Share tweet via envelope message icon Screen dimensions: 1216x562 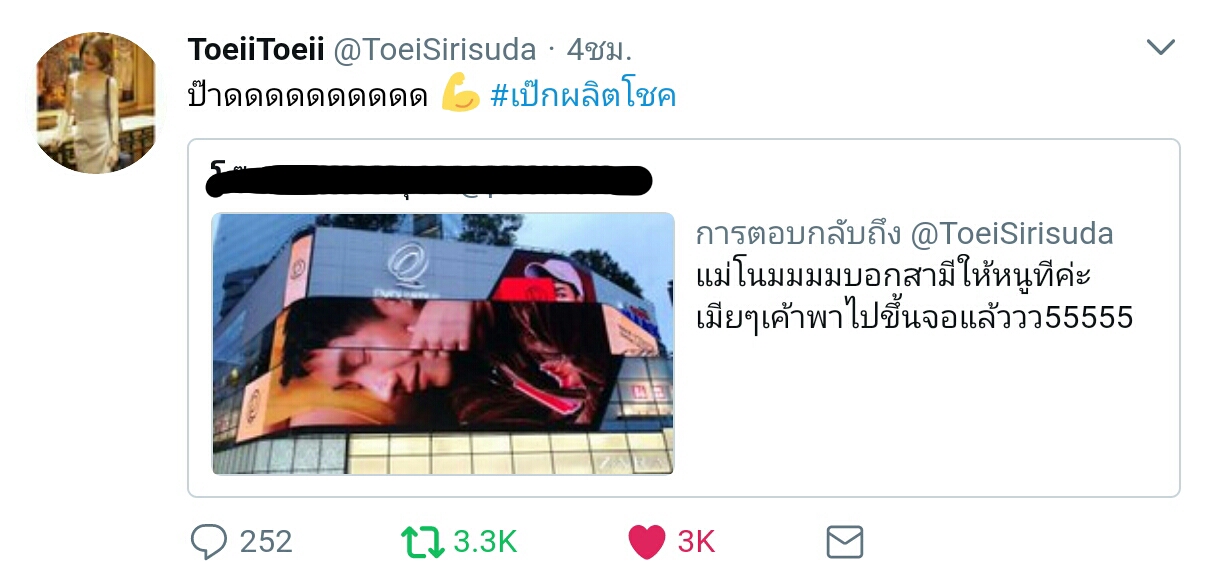pos(845,541)
